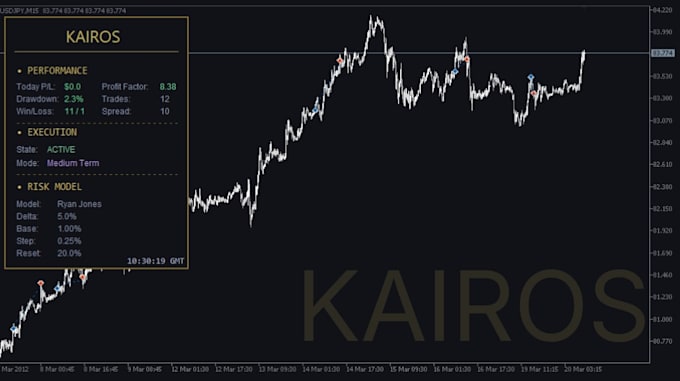Click the 20 Mar 03:15 time label
Image resolution: width=680 pixels, height=381 pixels.
[x=583, y=369]
